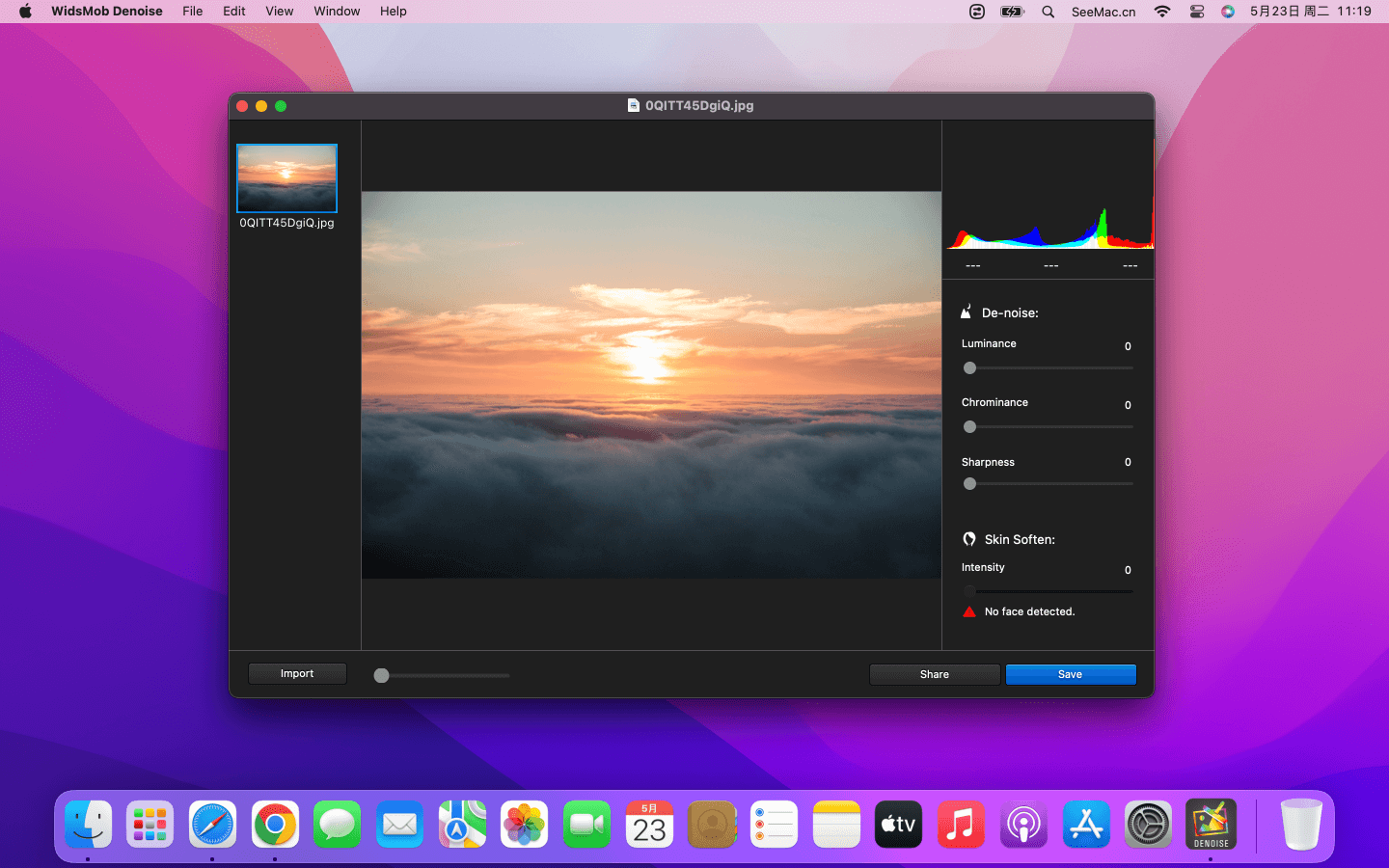The width and height of the screenshot is (1389, 868).
Task: Open the Trash from the Dock
Action: click(x=1301, y=825)
